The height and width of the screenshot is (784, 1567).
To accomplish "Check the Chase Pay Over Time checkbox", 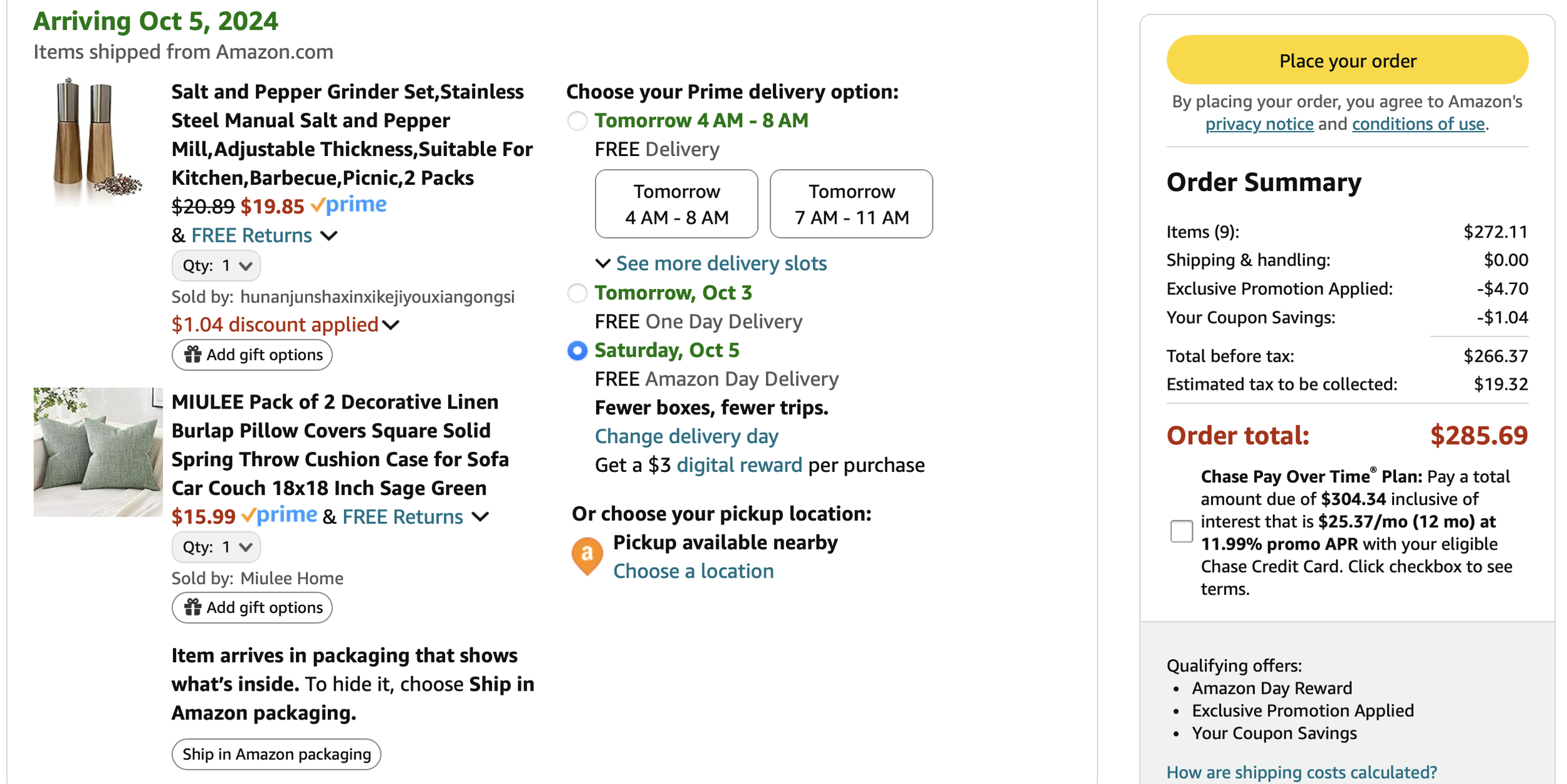I will [1181, 531].
